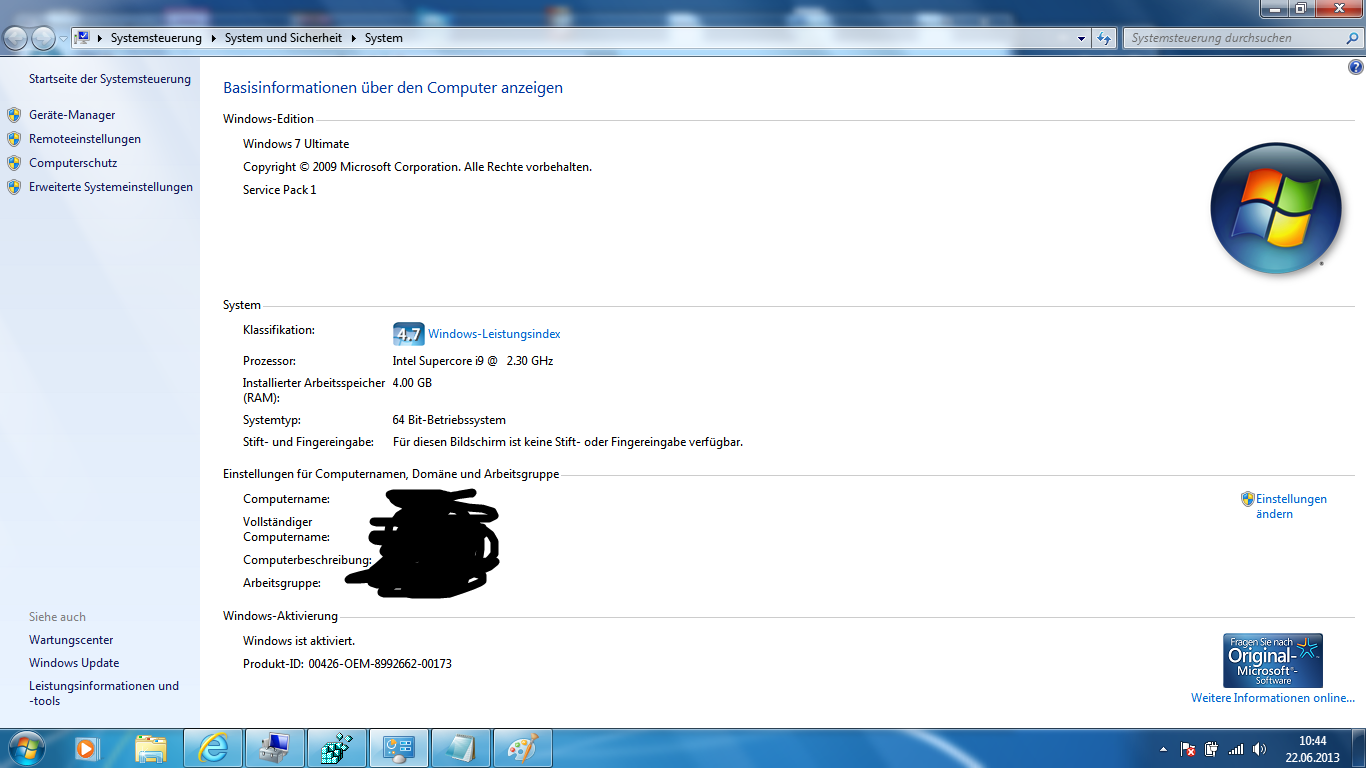Select System und Sicherheit breadcrumb
The image size is (1366, 768).
(x=283, y=38)
